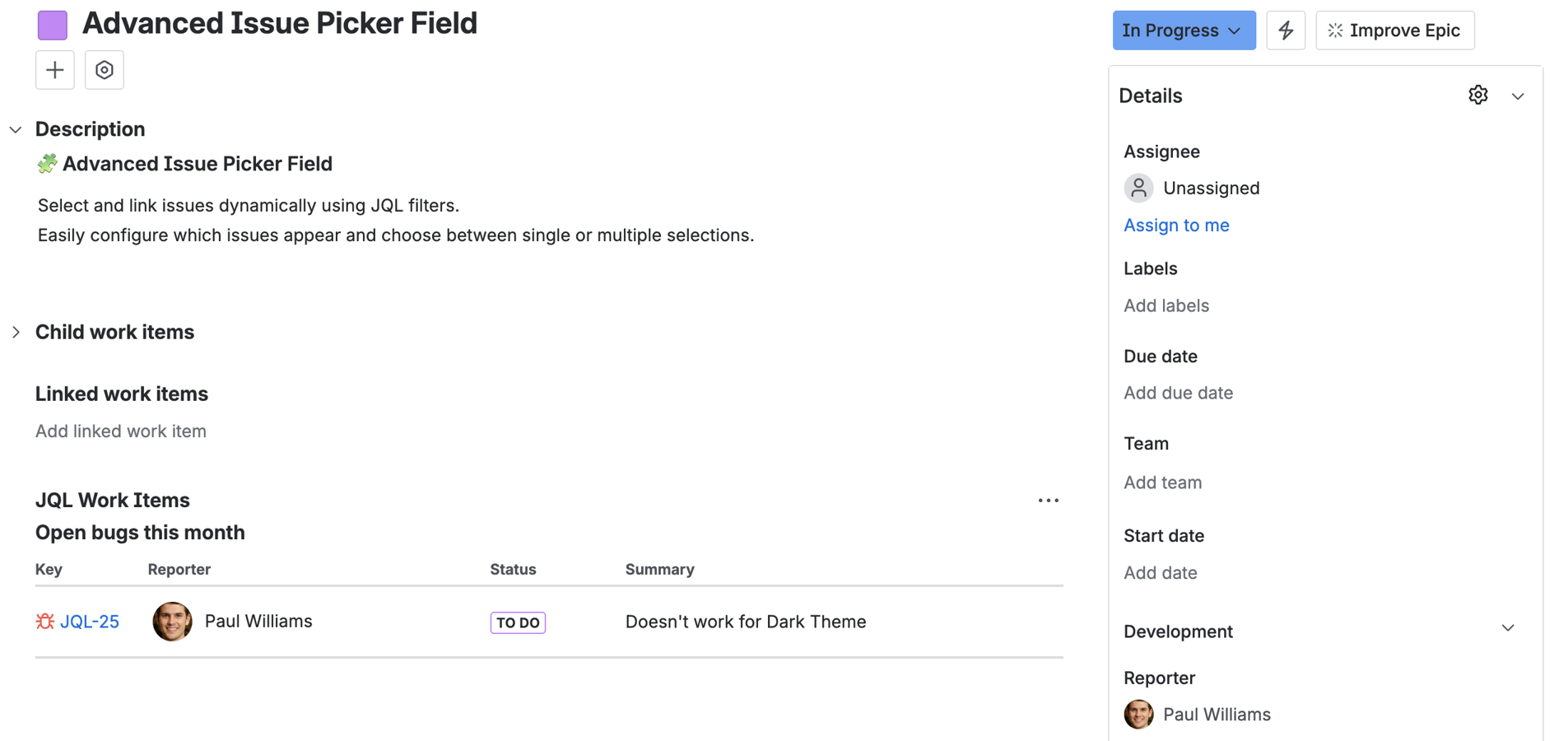The width and height of the screenshot is (1568, 741).
Task: Open the In Progress status dropdown
Action: coord(1183,30)
